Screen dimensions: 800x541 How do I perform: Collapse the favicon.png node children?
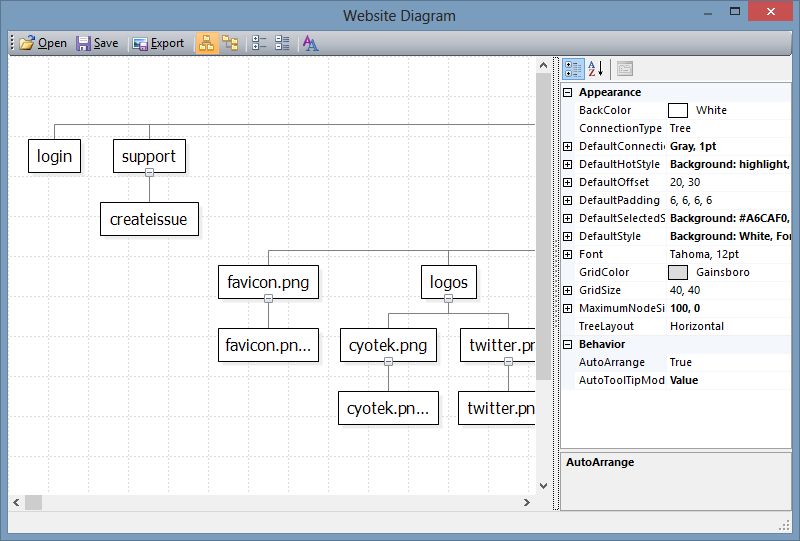pyautogui.click(x=268, y=299)
